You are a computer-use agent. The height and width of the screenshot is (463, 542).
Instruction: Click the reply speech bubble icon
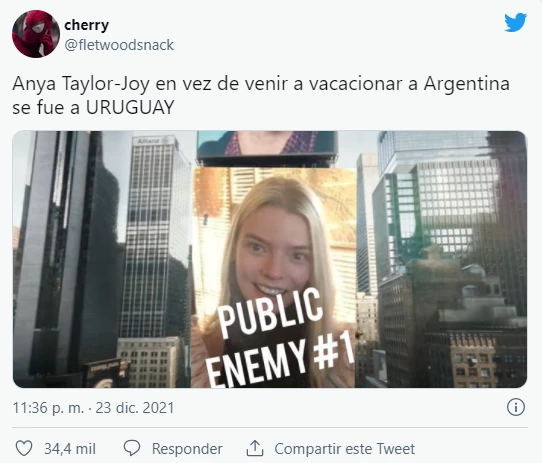(132, 448)
